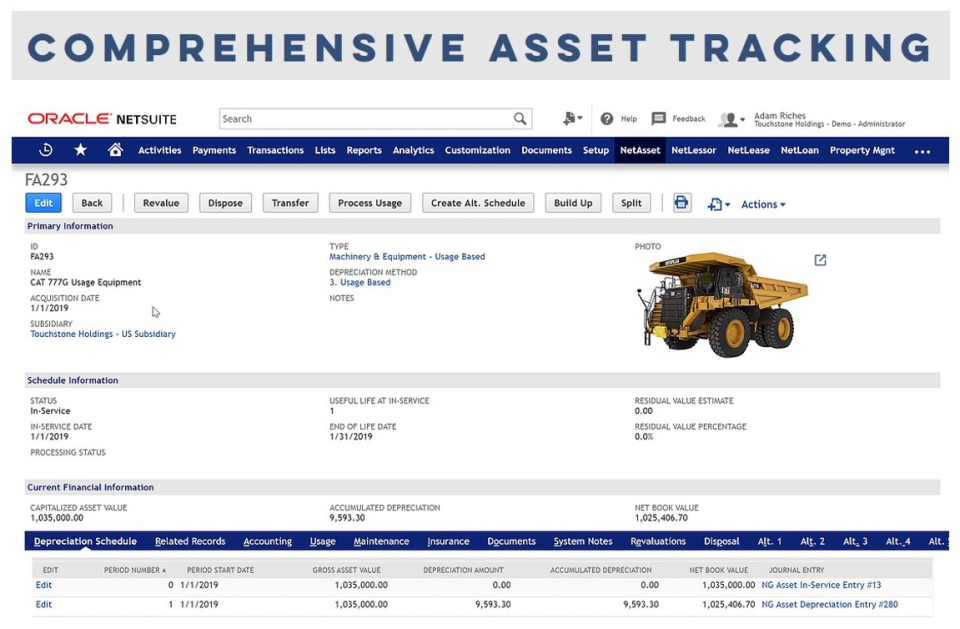The height and width of the screenshot is (629, 960).
Task: Switch to the Documents subtab
Action: (x=511, y=541)
